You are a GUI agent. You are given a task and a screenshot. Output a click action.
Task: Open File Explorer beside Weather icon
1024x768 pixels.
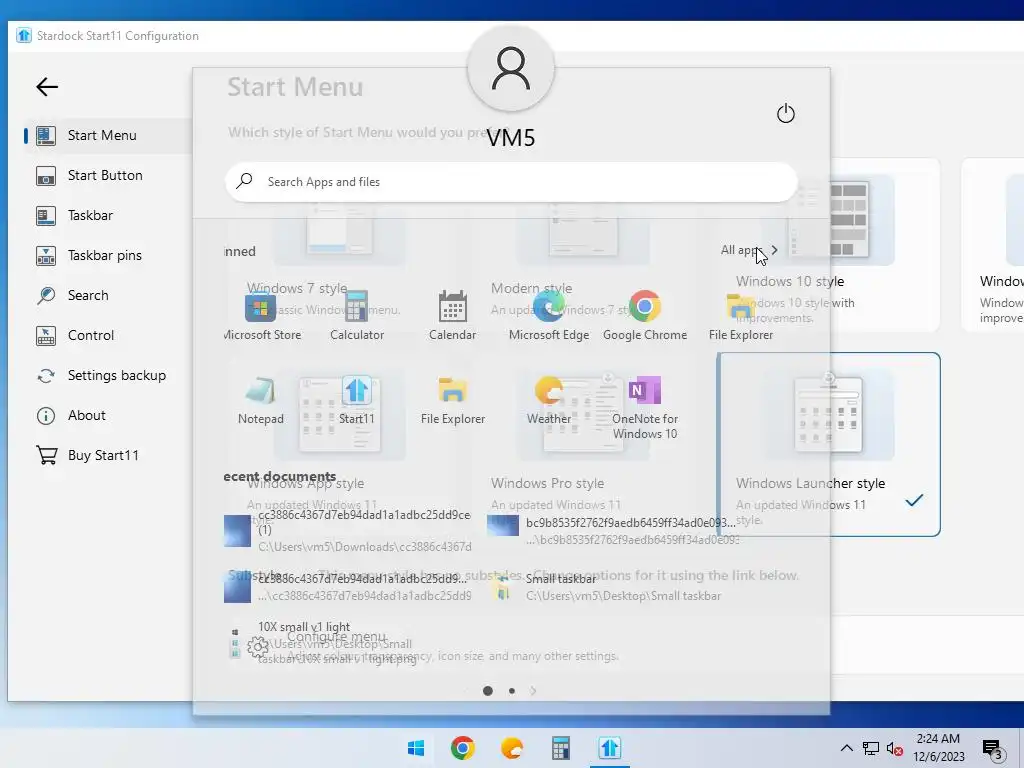click(453, 400)
